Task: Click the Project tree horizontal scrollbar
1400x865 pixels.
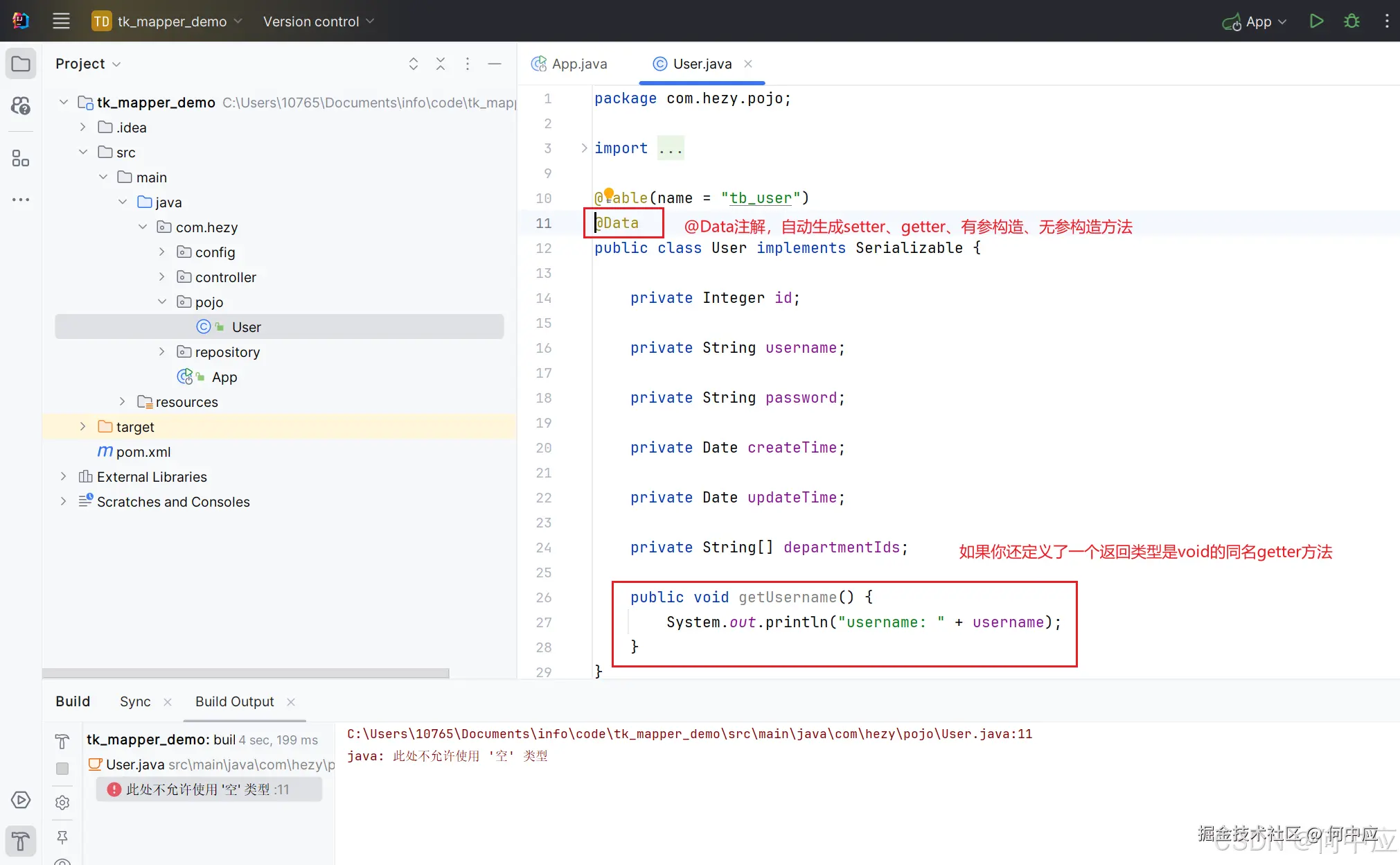Action: [x=245, y=673]
